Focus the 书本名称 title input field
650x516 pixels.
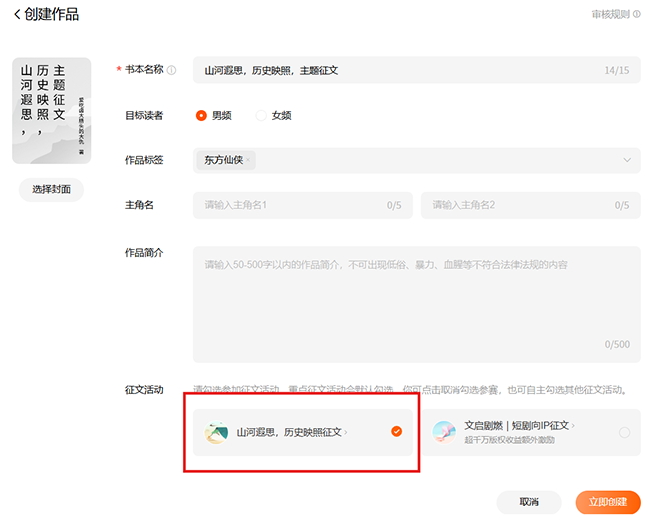[x=400, y=71]
